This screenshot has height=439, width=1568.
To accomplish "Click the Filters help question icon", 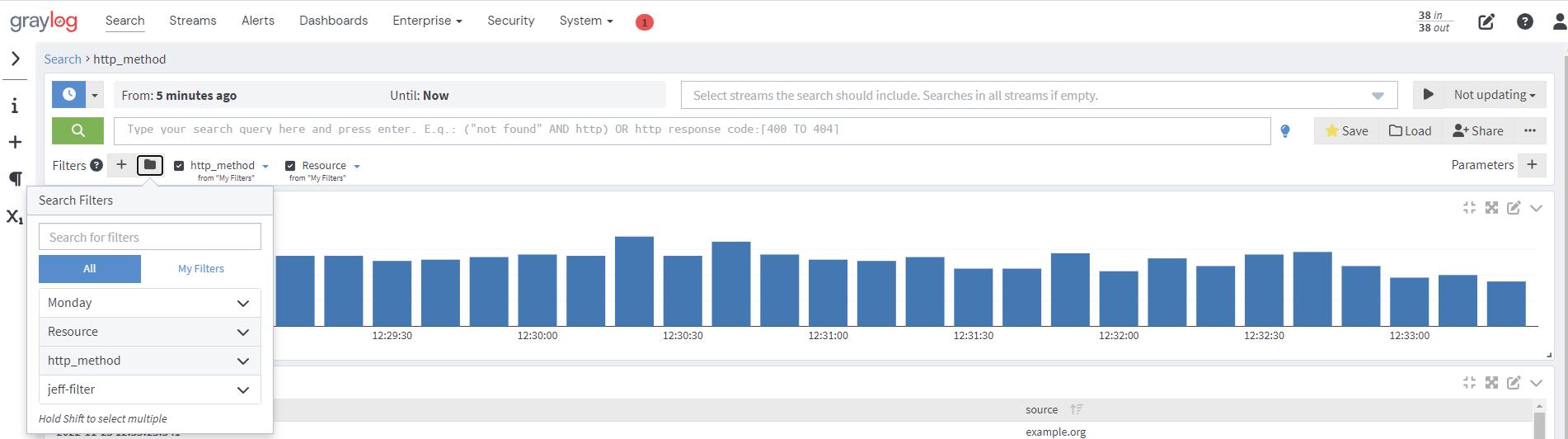I will (x=96, y=165).
